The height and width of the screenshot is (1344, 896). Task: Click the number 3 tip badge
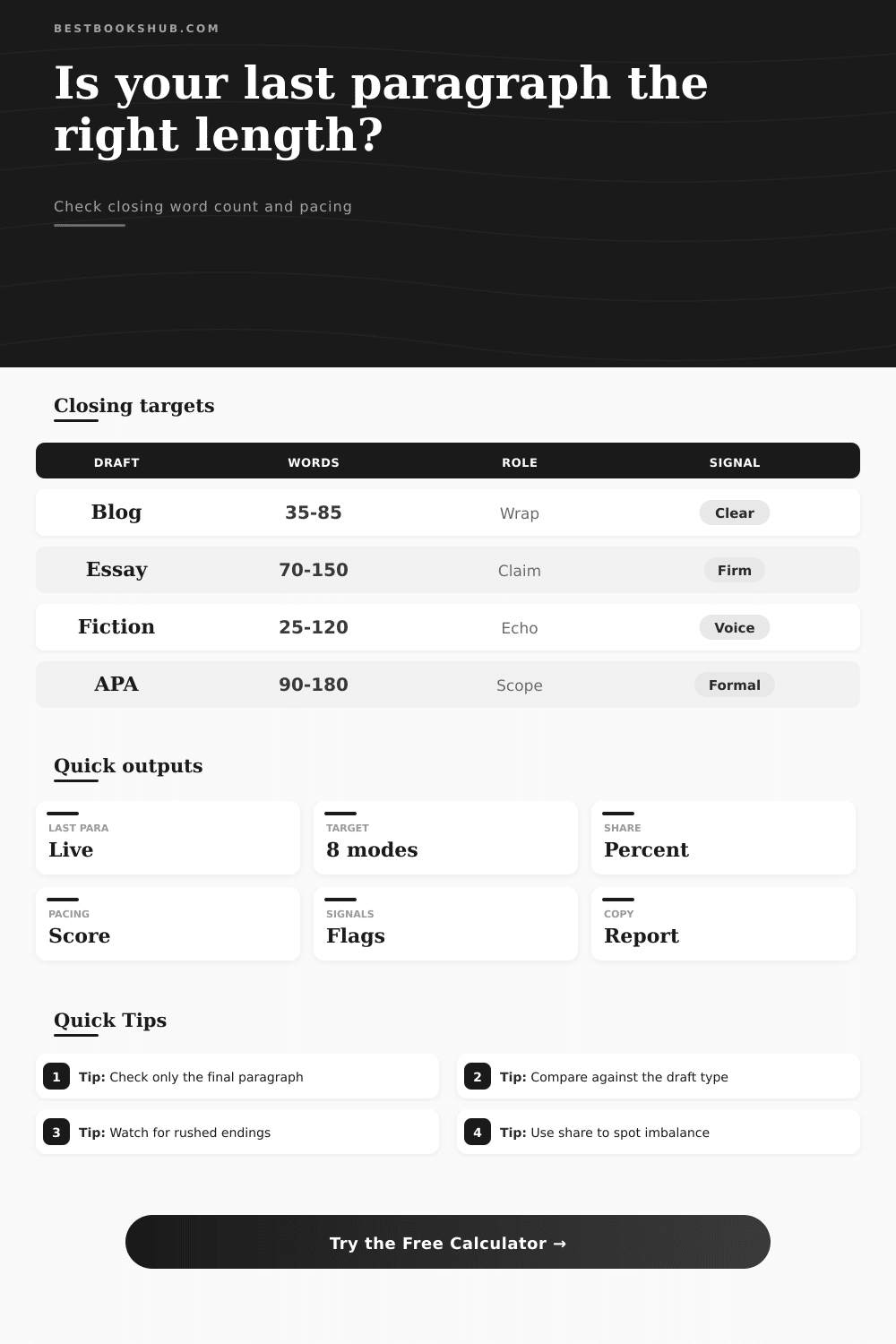tap(56, 1132)
